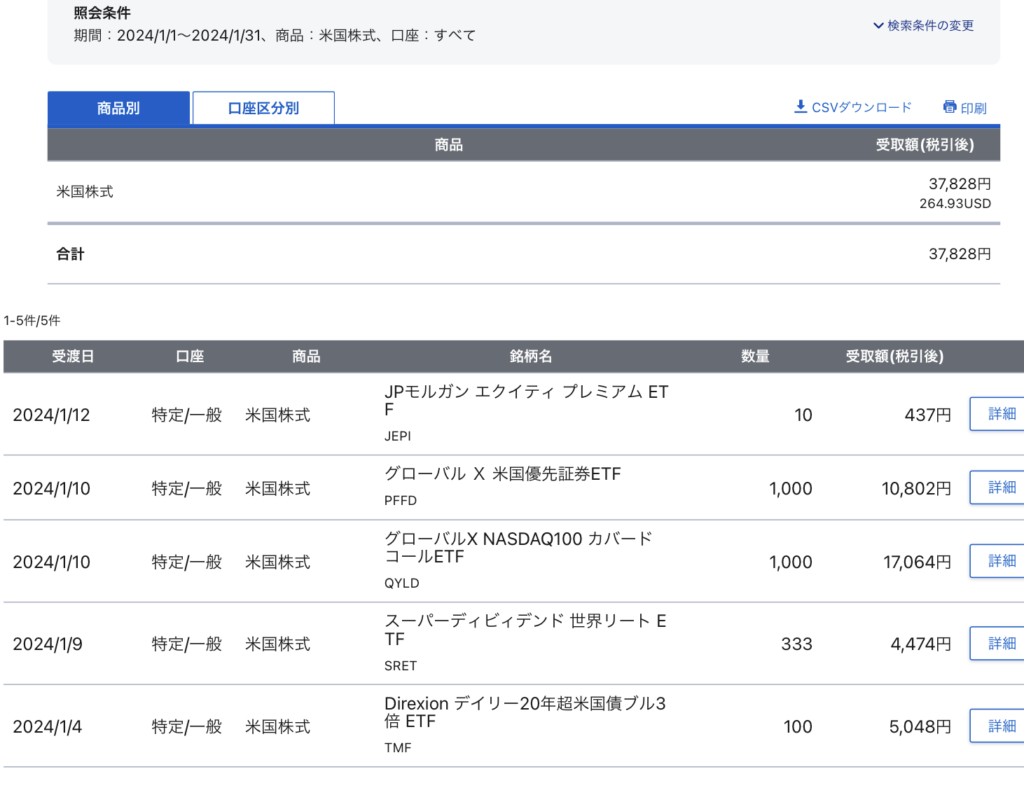Open 詳細 for the SRET row
The image size is (1024, 809).
pyautogui.click(x=997, y=644)
